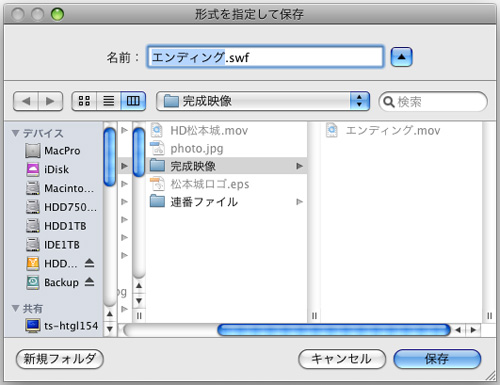Click the Forward navigation arrow button
The height and width of the screenshot is (385, 500).
point(50,101)
